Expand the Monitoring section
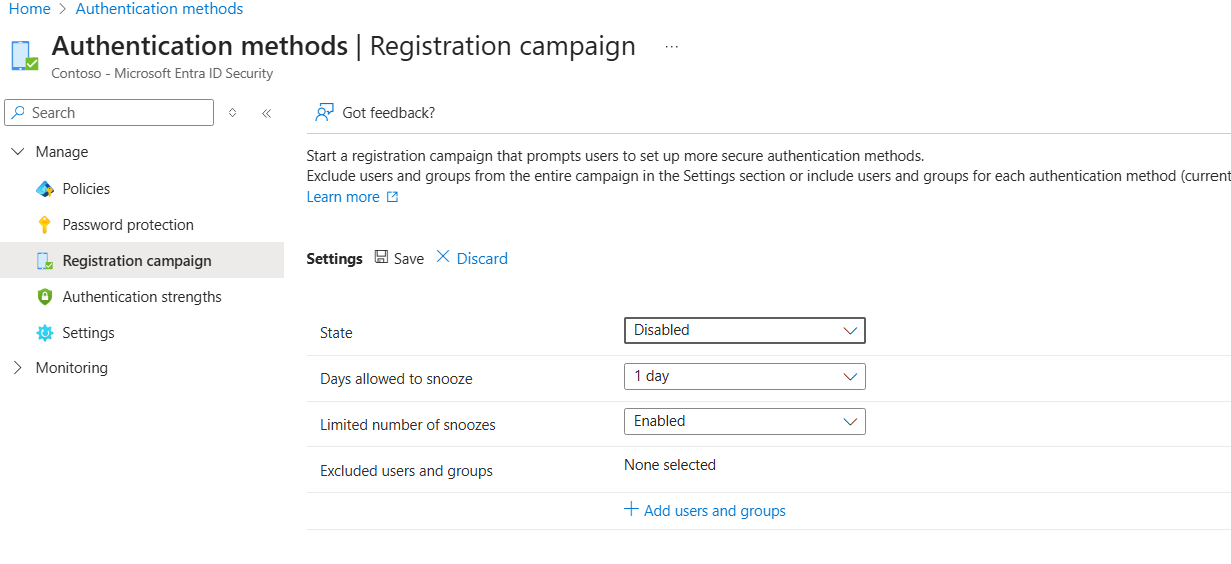 (x=18, y=368)
